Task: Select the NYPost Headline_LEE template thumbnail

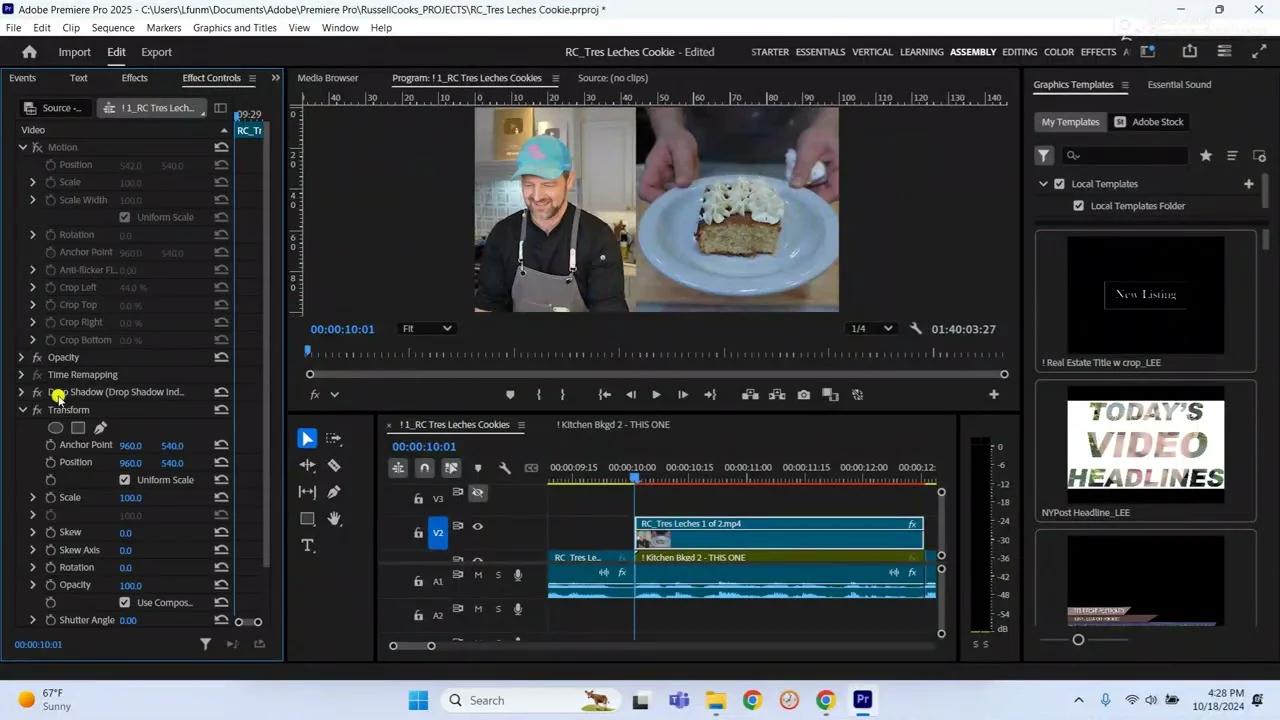Action: (1145, 445)
